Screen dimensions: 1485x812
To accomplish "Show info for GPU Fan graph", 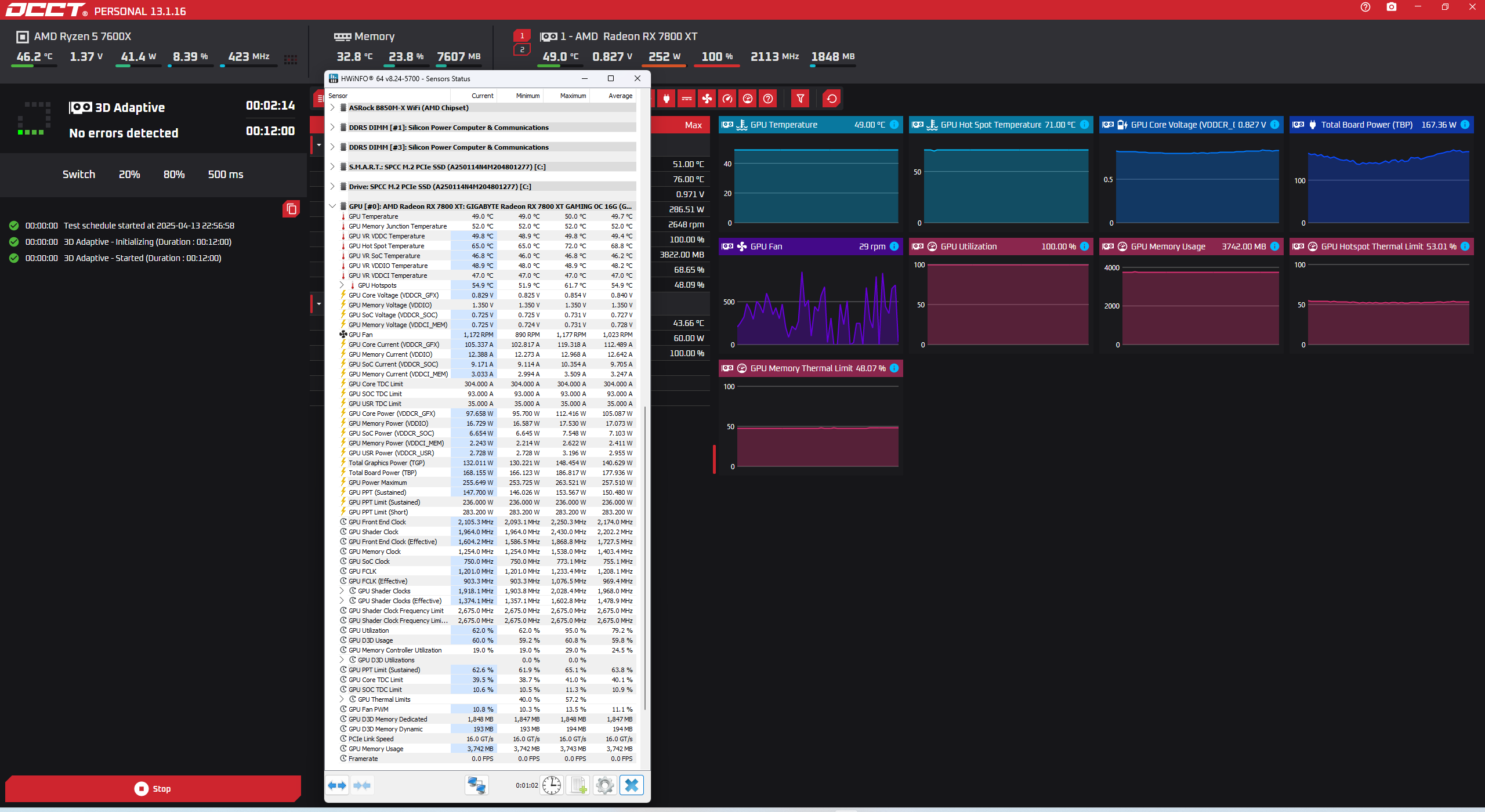I will [894, 246].
